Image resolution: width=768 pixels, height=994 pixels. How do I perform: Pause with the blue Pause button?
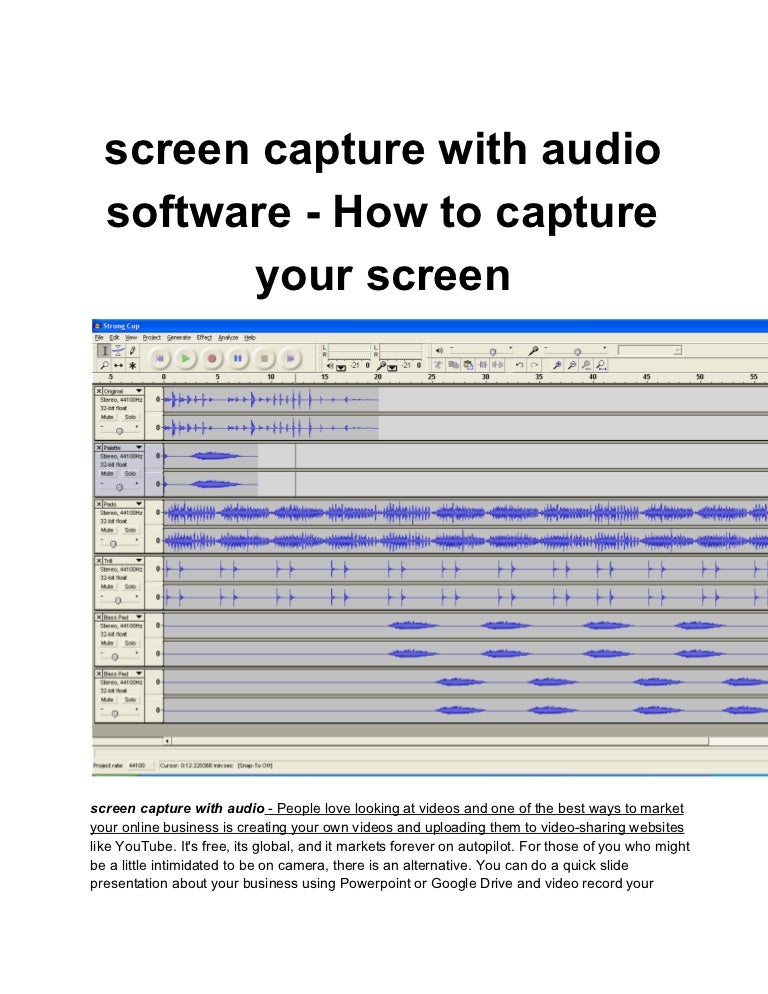tap(238, 358)
